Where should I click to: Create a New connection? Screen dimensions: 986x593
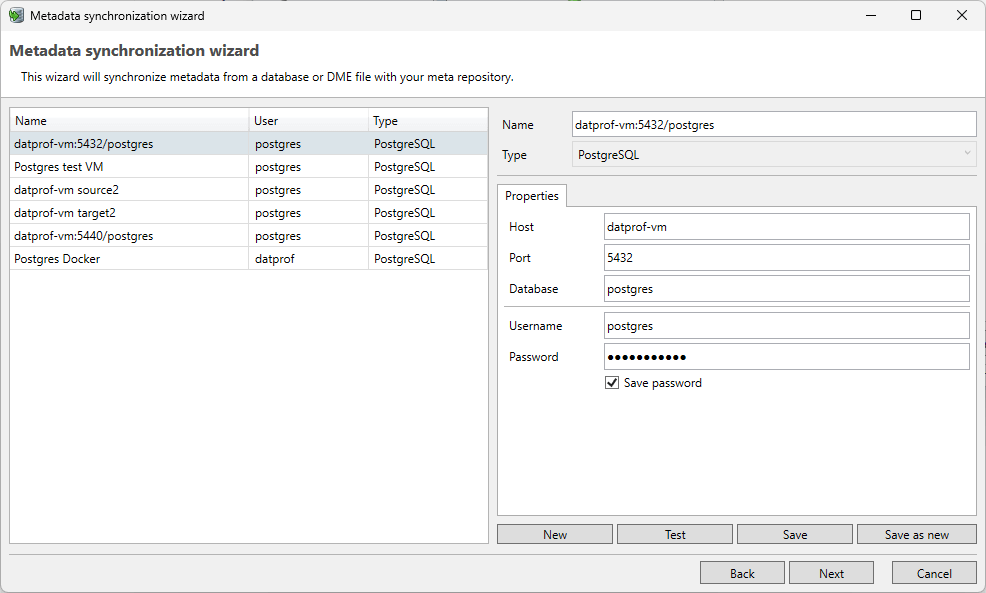click(554, 533)
